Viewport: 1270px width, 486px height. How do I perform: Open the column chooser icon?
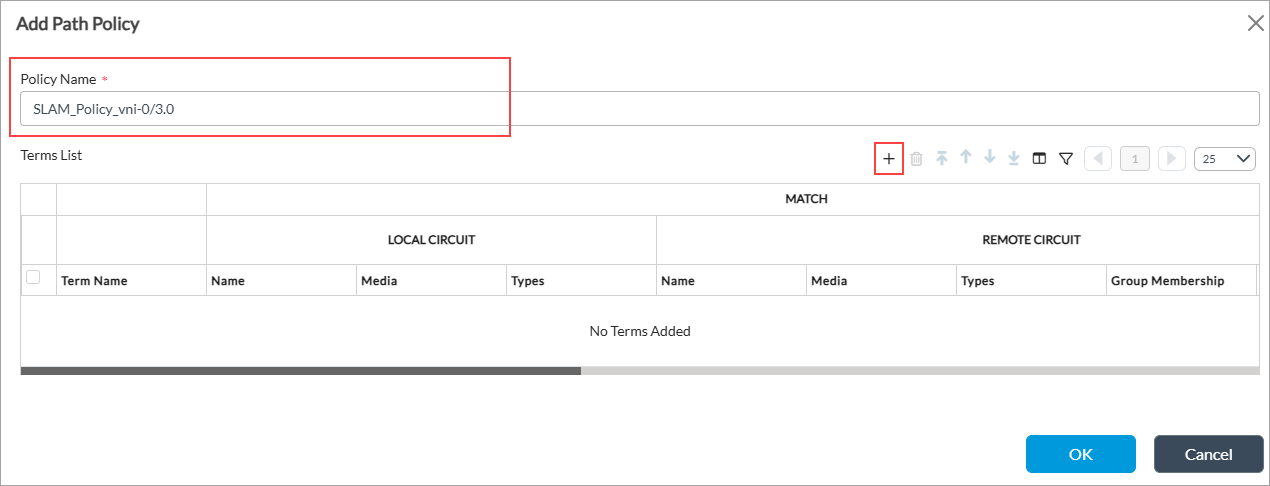click(1039, 158)
